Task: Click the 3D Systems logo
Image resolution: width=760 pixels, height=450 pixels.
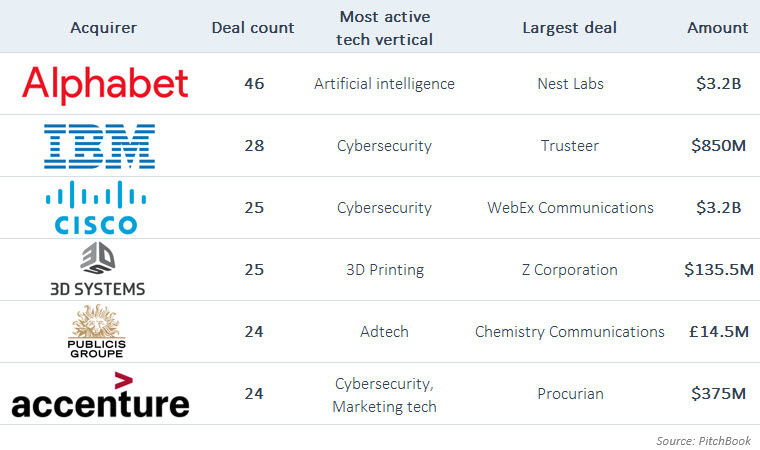Action: coord(98,269)
